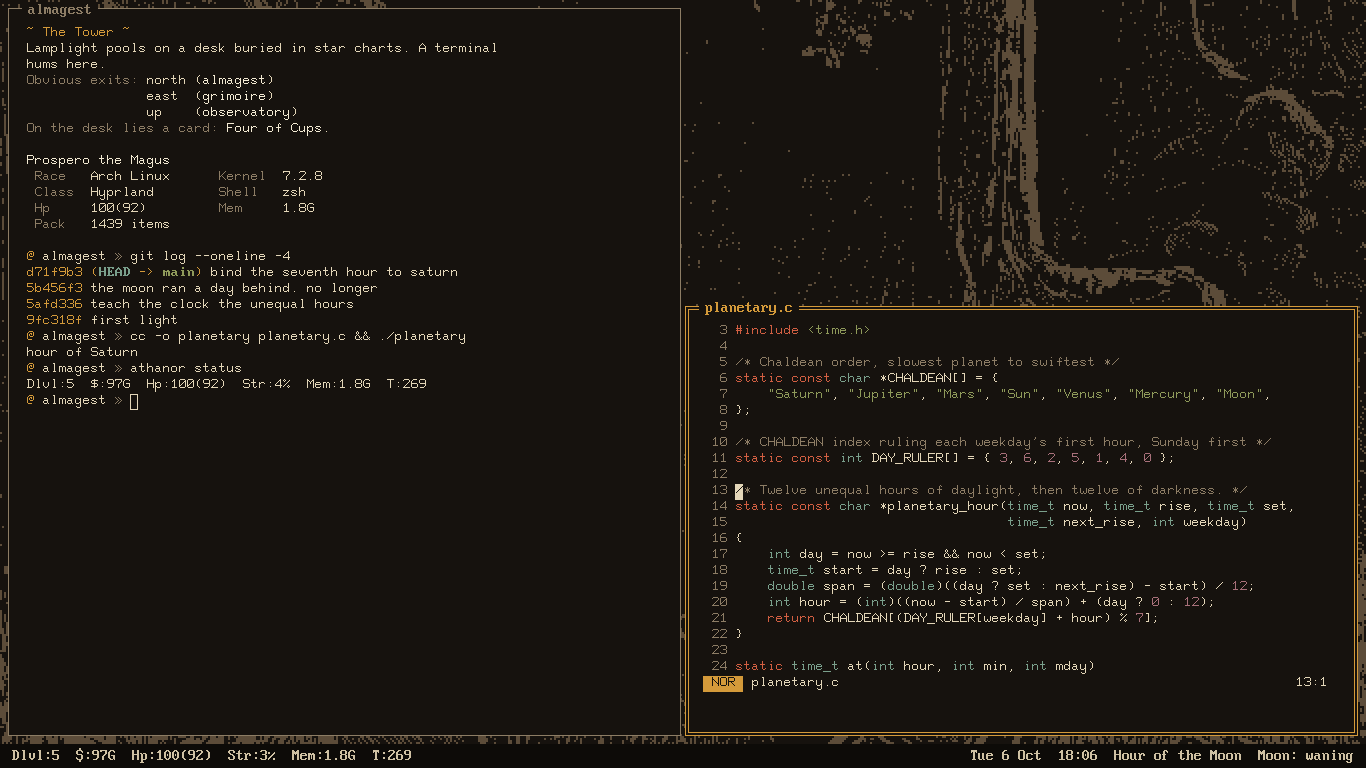Viewport: 1366px width, 768px height.
Task: Click planetary.c filename in editor statusline
Action: click(x=795, y=682)
